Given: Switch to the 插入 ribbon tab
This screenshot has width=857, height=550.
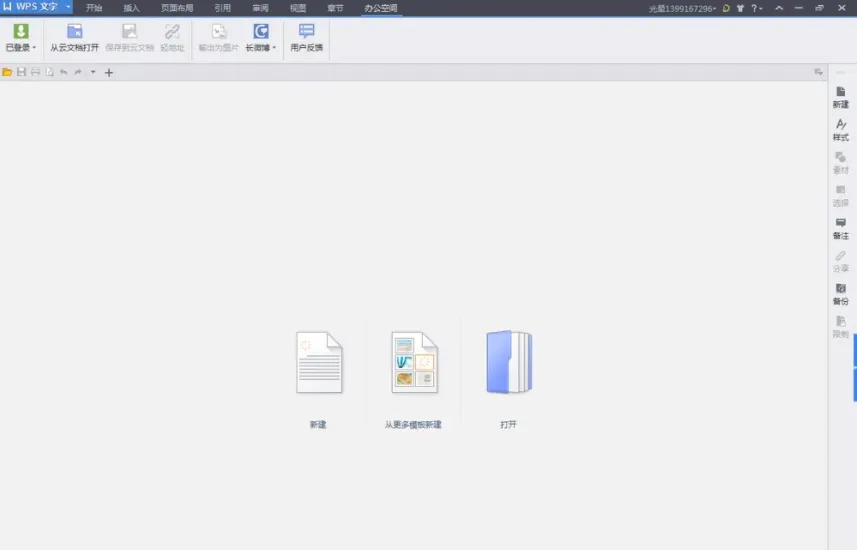Looking at the screenshot, I should (131, 8).
